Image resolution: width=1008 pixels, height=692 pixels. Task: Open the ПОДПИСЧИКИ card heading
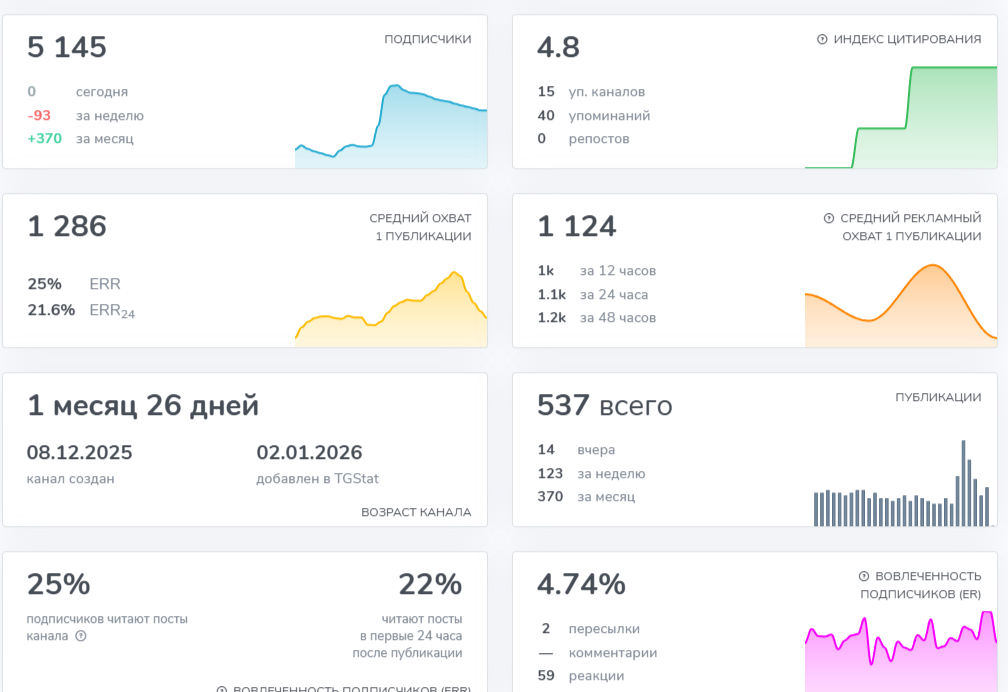pyautogui.click(x=427, y=39)
